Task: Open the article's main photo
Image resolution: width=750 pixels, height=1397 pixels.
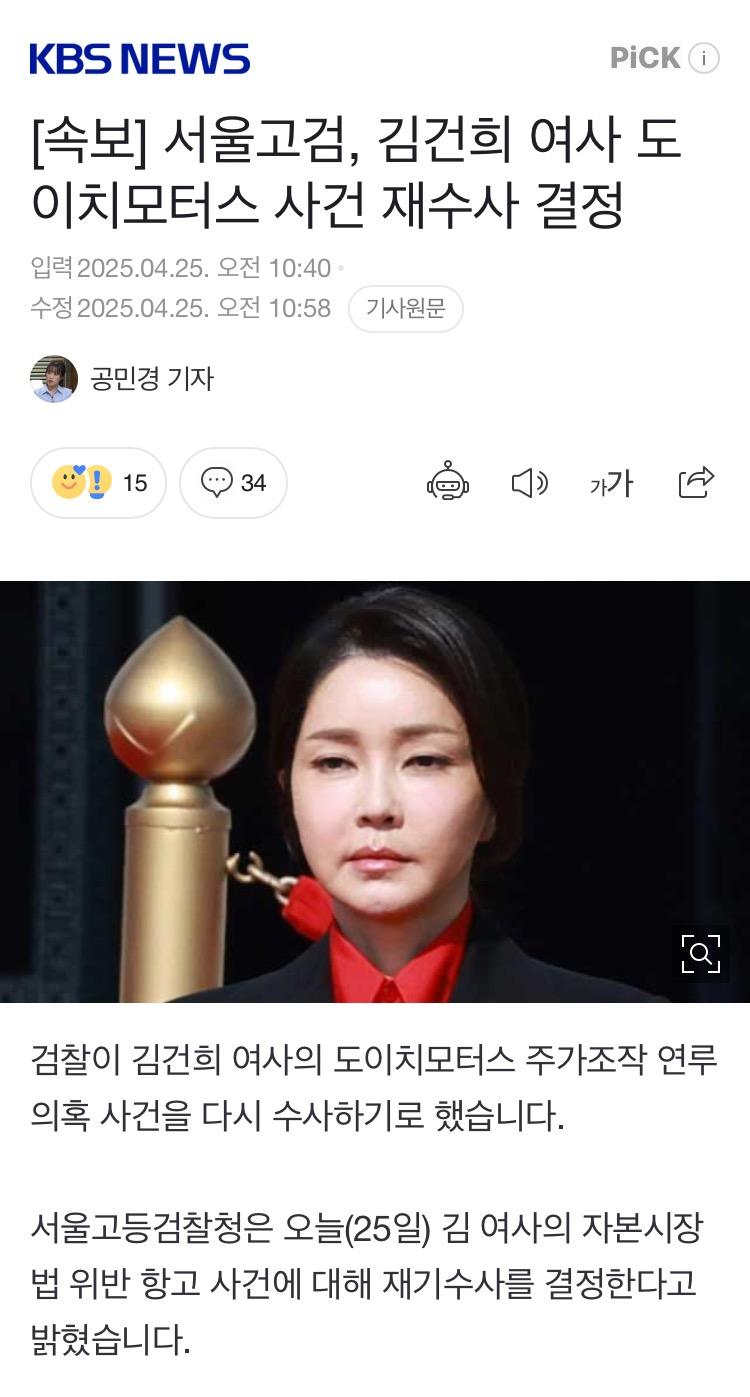Action: (x=375, y=791)
